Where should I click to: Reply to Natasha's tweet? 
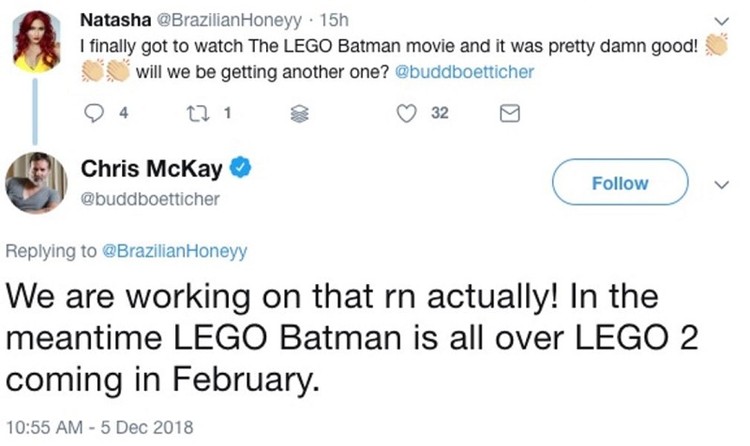[x=97, y=113]
